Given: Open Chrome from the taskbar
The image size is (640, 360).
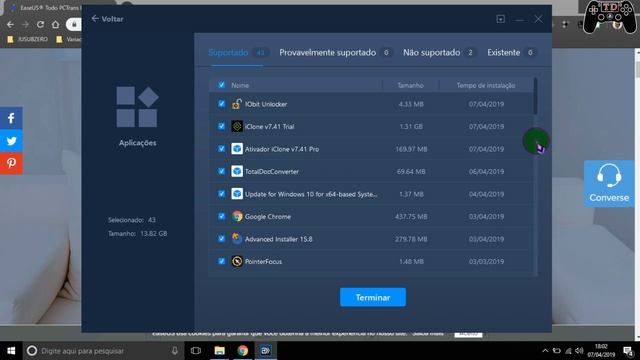Looking at the screenshot, I should click(x=242, y=351).
